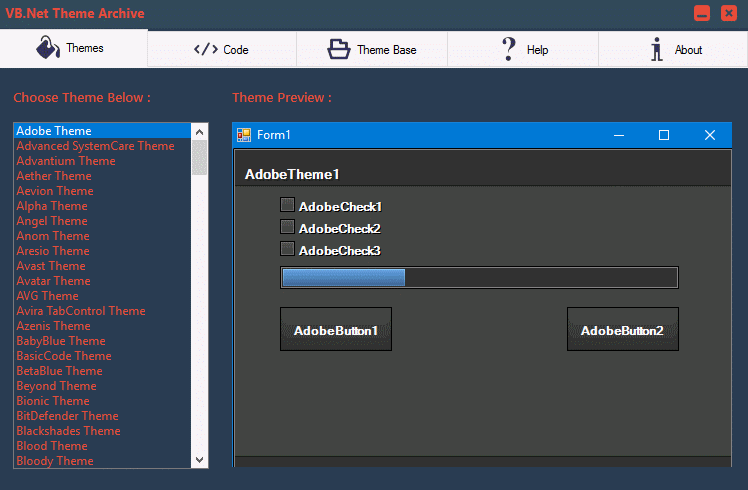Select Avast Theme
Screen dimensions: 748x490
point(103,266)
